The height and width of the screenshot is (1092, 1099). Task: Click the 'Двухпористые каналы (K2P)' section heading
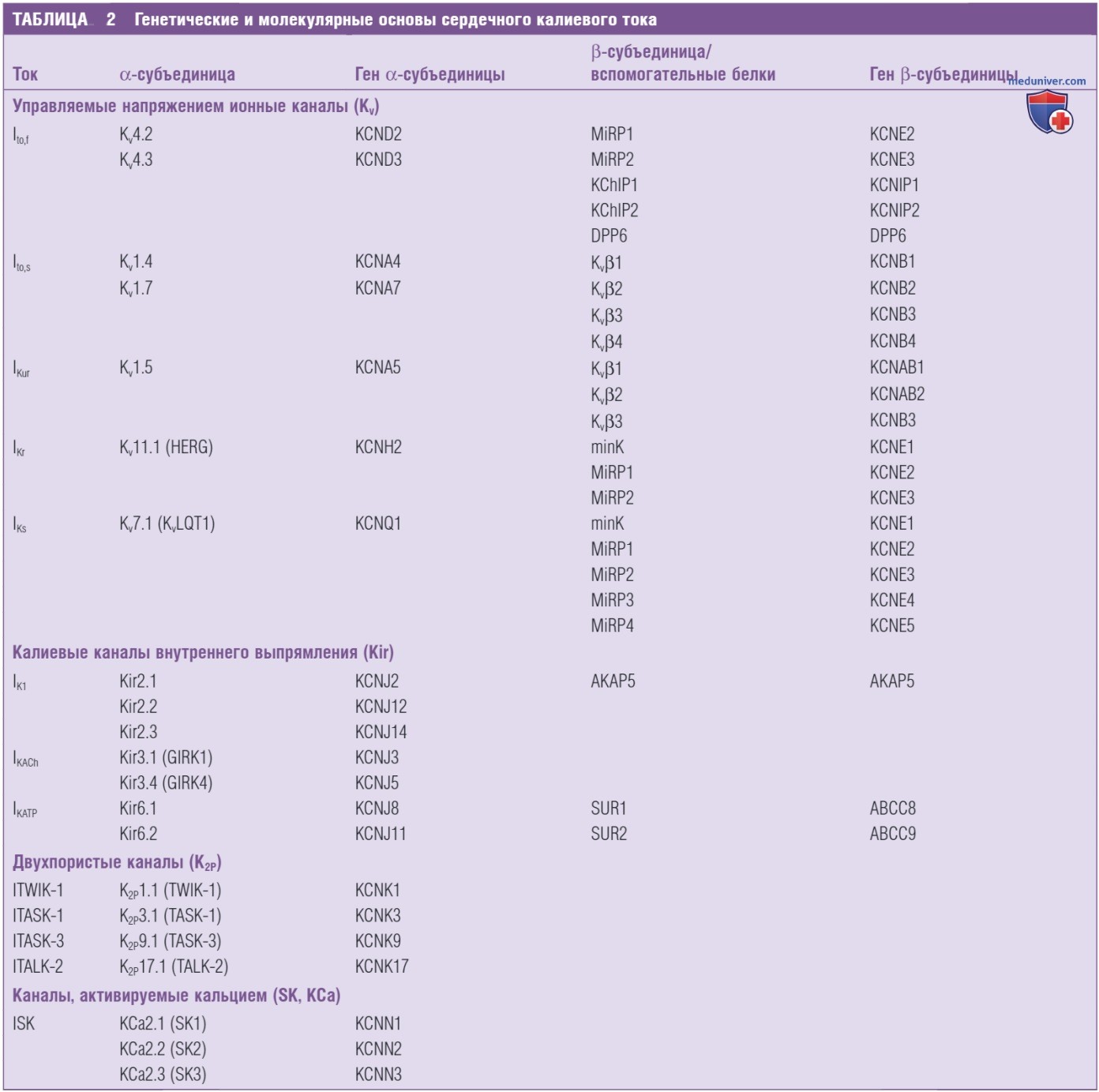coord(117,862)
